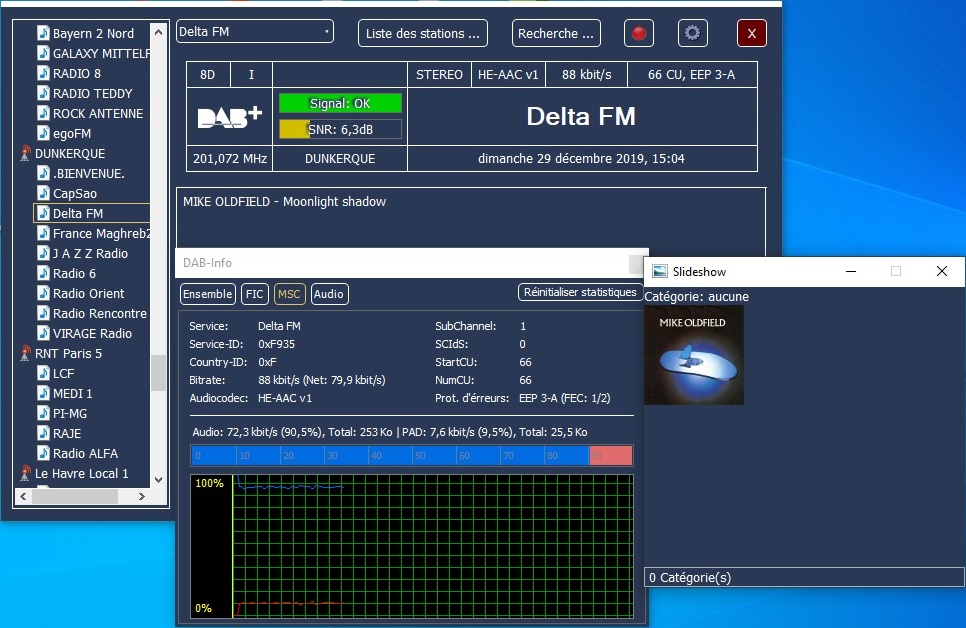966x628 pixels.
Task: Click the RNT Paris 5 antenna icon
Action: 25,353
